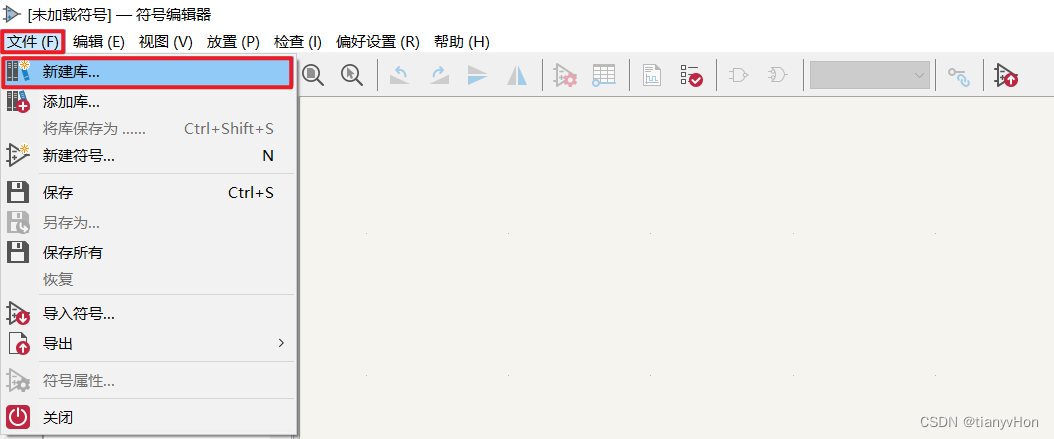Image resolution: width=1054 pixels, height=439 pixels.
Task: Click 保存 in the file menu
Action: pos(149,193)
